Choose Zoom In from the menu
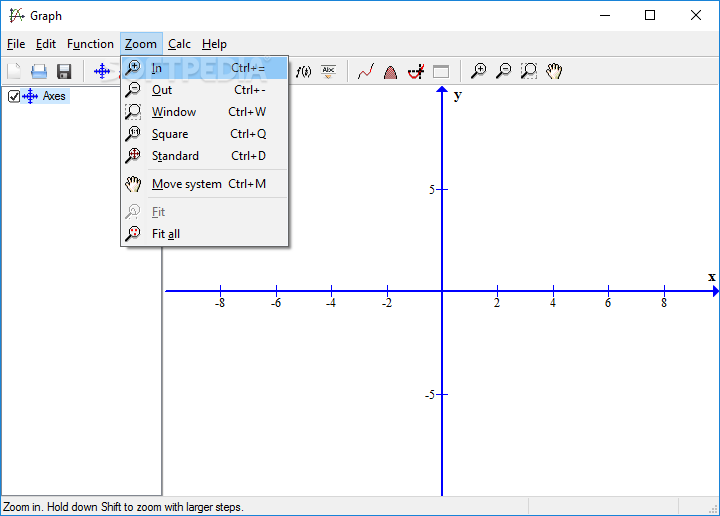The width and height of the screenshot is (720, 516). [204, 68]
